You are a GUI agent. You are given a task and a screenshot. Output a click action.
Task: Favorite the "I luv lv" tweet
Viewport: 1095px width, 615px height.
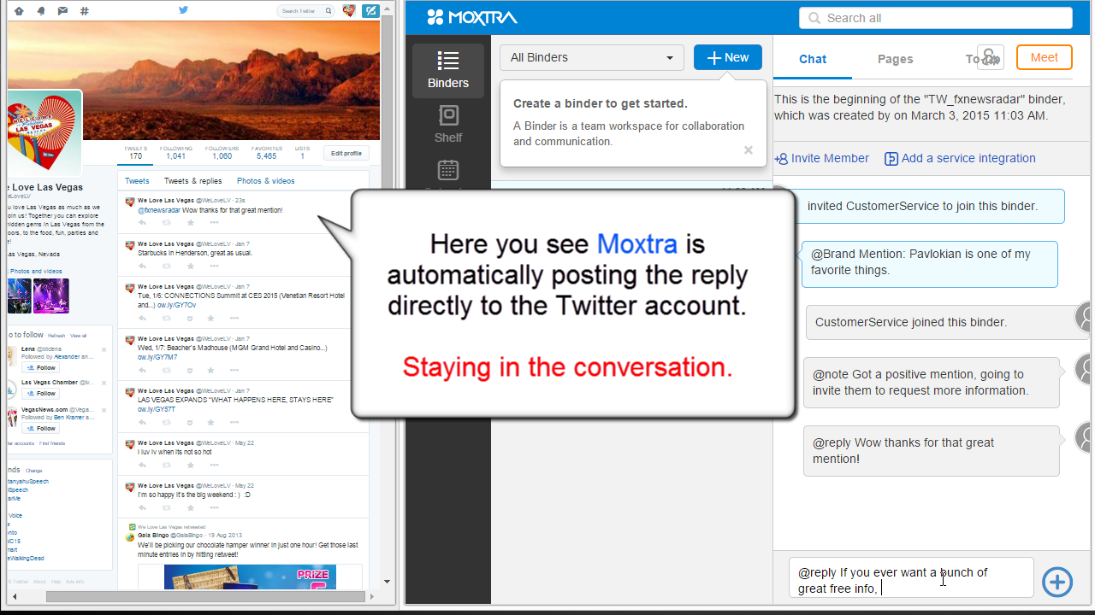190,465
